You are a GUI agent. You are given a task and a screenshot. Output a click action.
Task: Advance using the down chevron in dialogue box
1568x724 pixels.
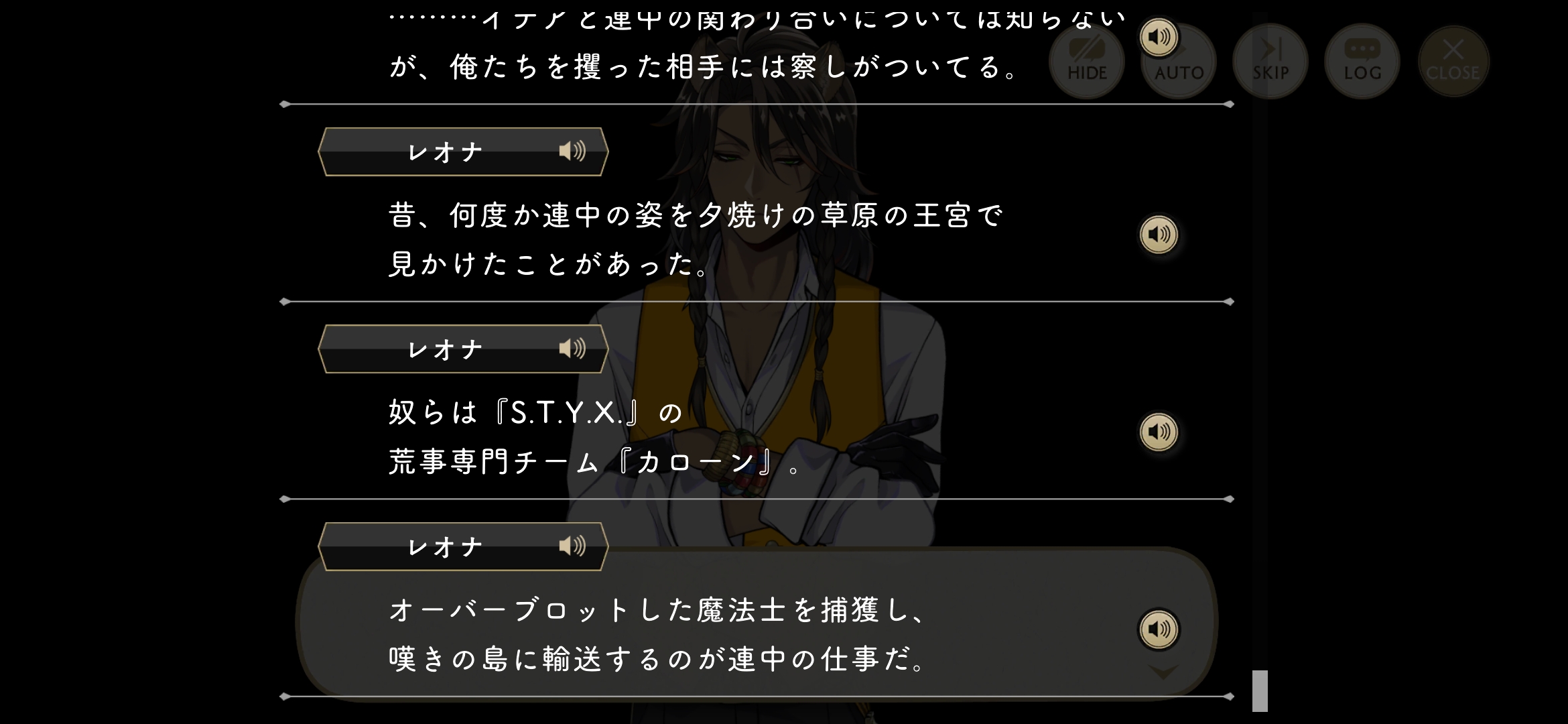[1163, 672]
